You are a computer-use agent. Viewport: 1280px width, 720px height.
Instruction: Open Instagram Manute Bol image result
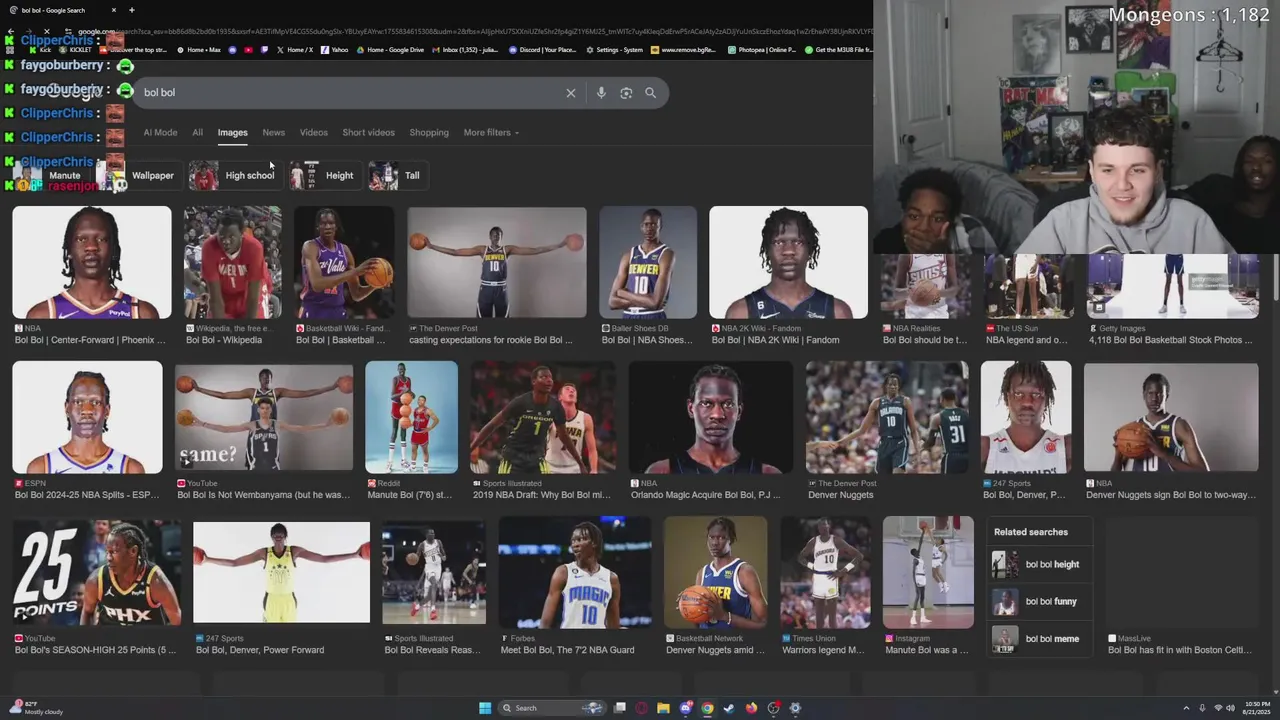(928, 572)
